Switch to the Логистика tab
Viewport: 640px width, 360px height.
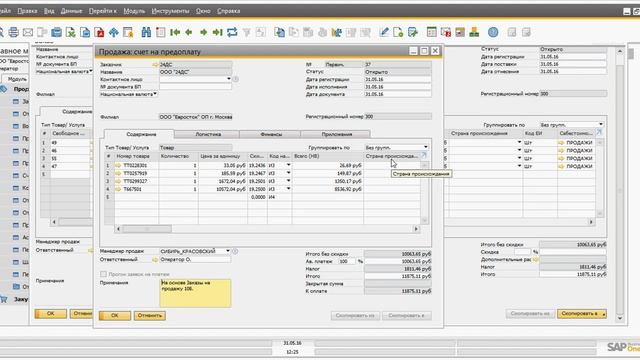(x=208, y=134)
